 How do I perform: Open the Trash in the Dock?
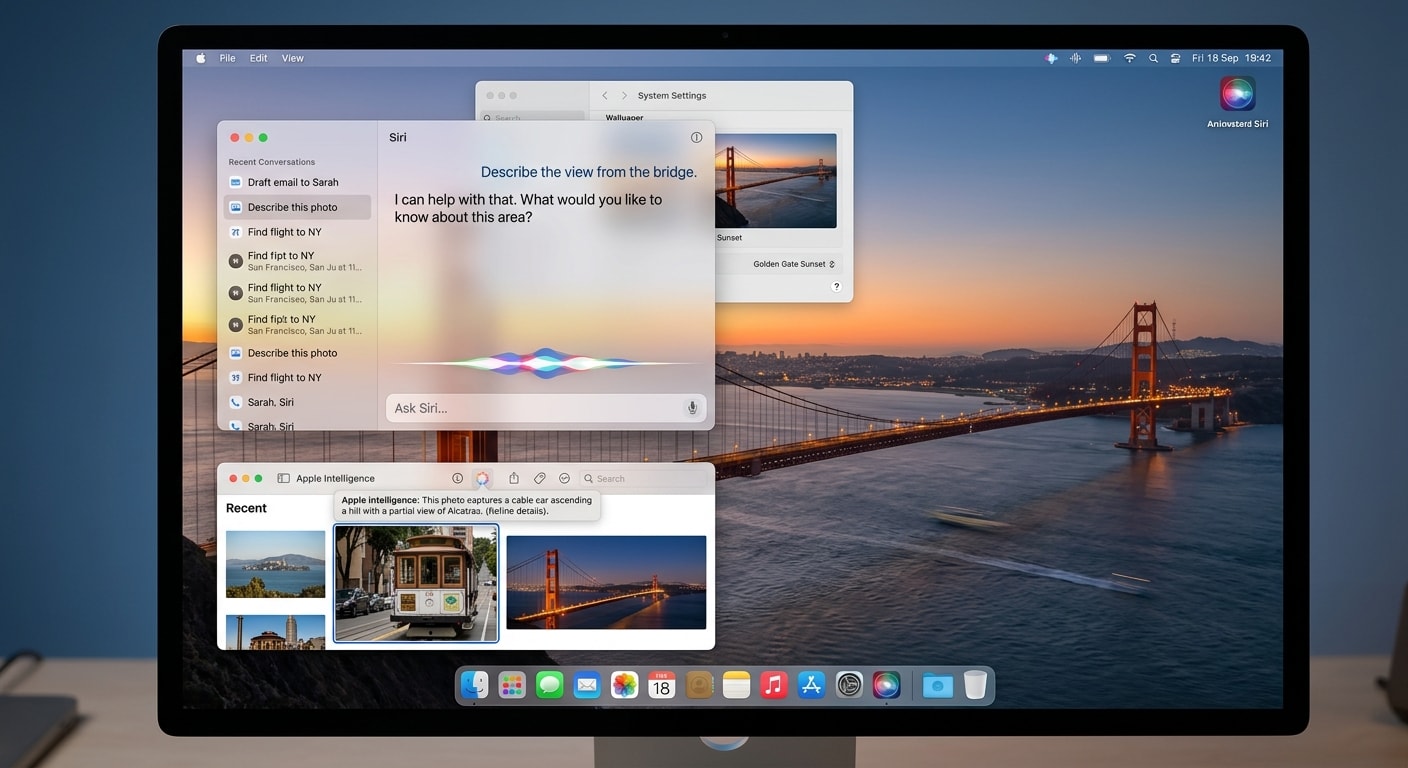[975, 685]
